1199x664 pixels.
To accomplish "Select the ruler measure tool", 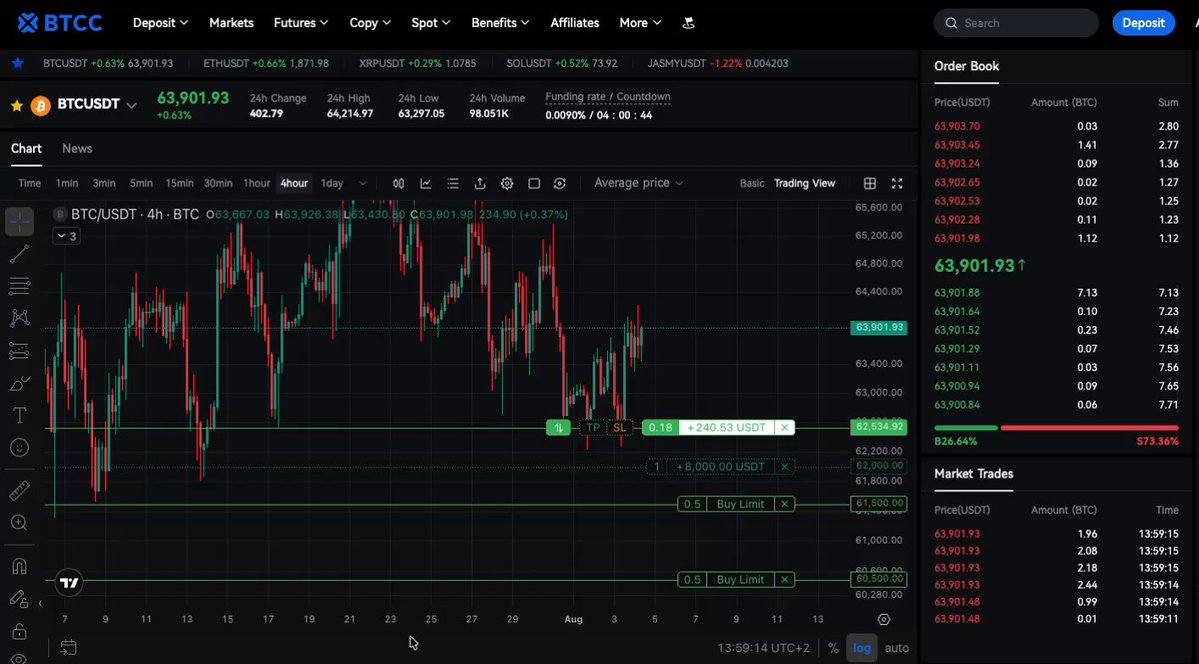I will 19,490.
